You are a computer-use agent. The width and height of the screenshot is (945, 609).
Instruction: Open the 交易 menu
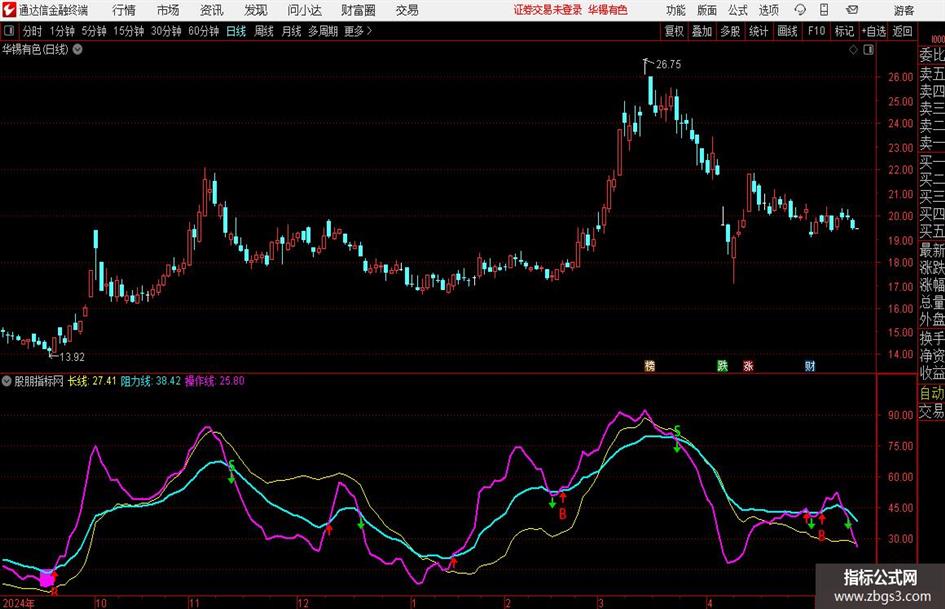click(407, 10)
